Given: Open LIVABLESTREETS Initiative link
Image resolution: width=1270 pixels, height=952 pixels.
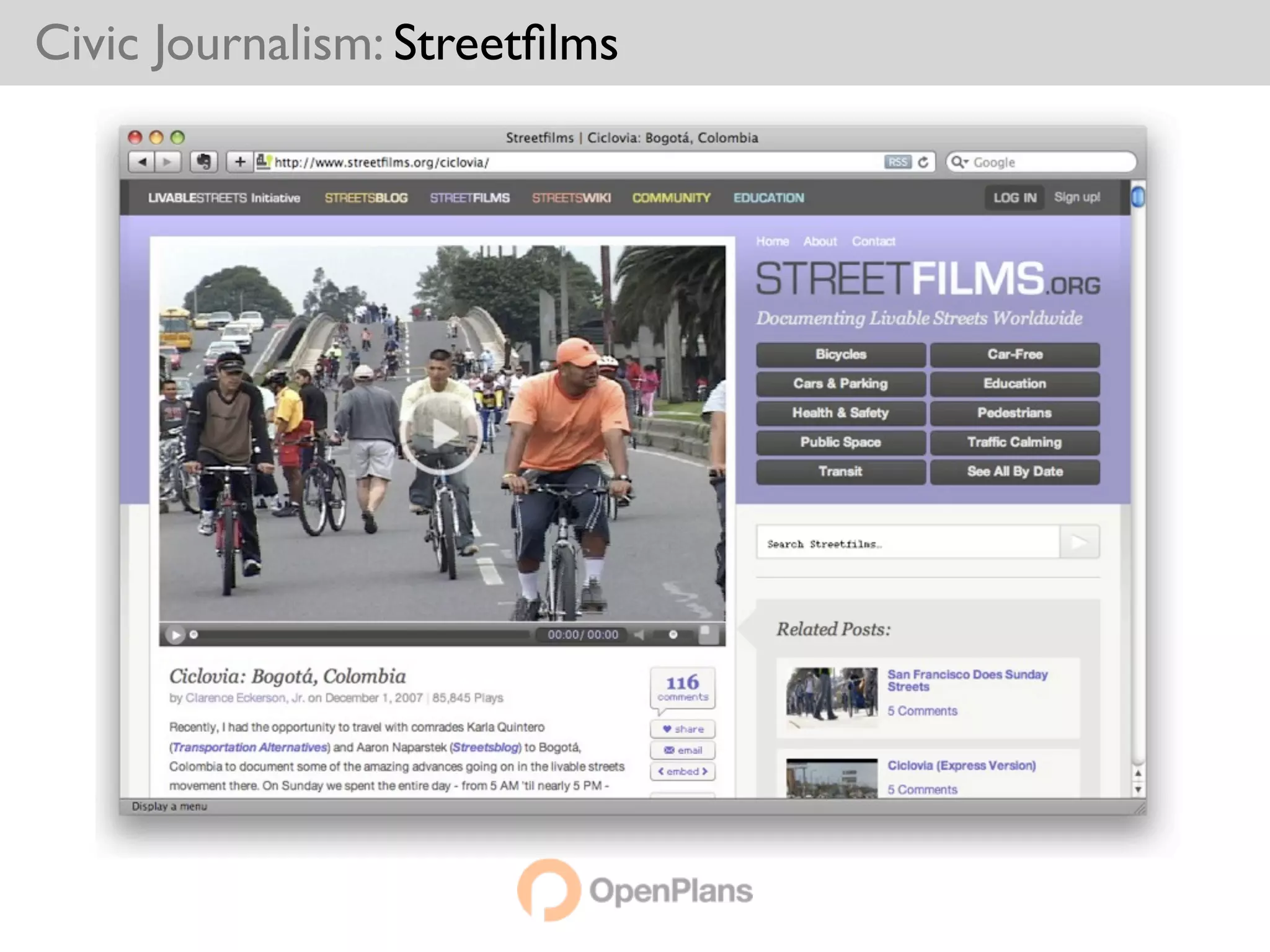Looking at the screenshot, I should (224, 198).
